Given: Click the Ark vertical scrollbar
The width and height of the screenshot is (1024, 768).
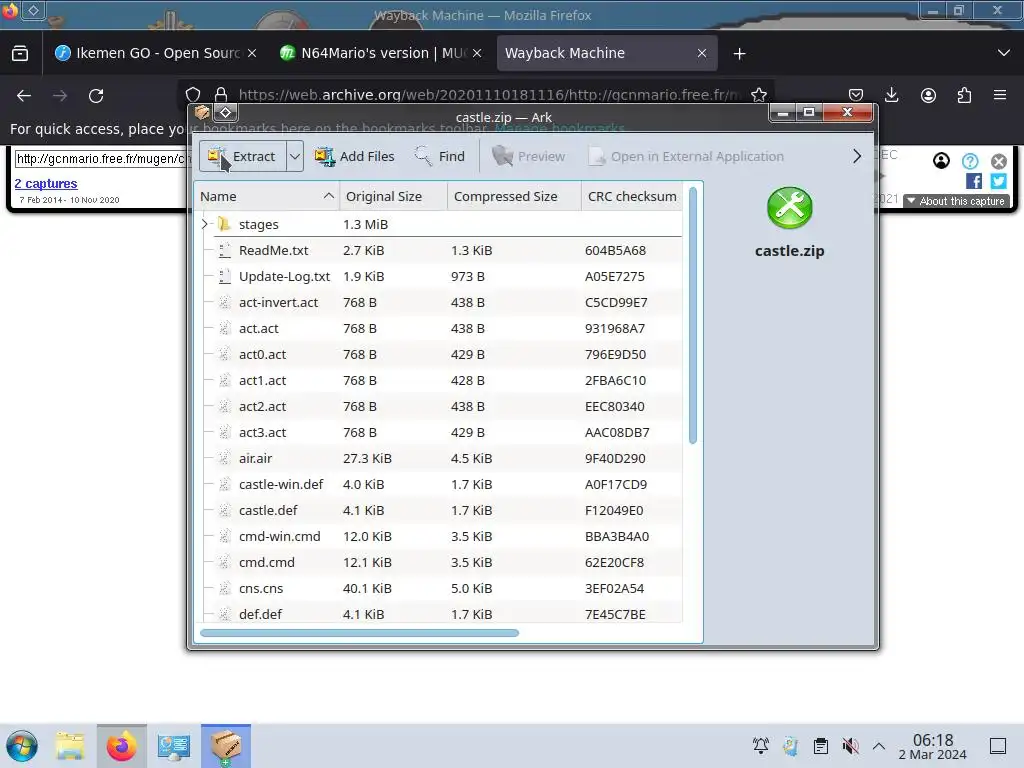Looking at the screenshot, I should tap(693, 315).
